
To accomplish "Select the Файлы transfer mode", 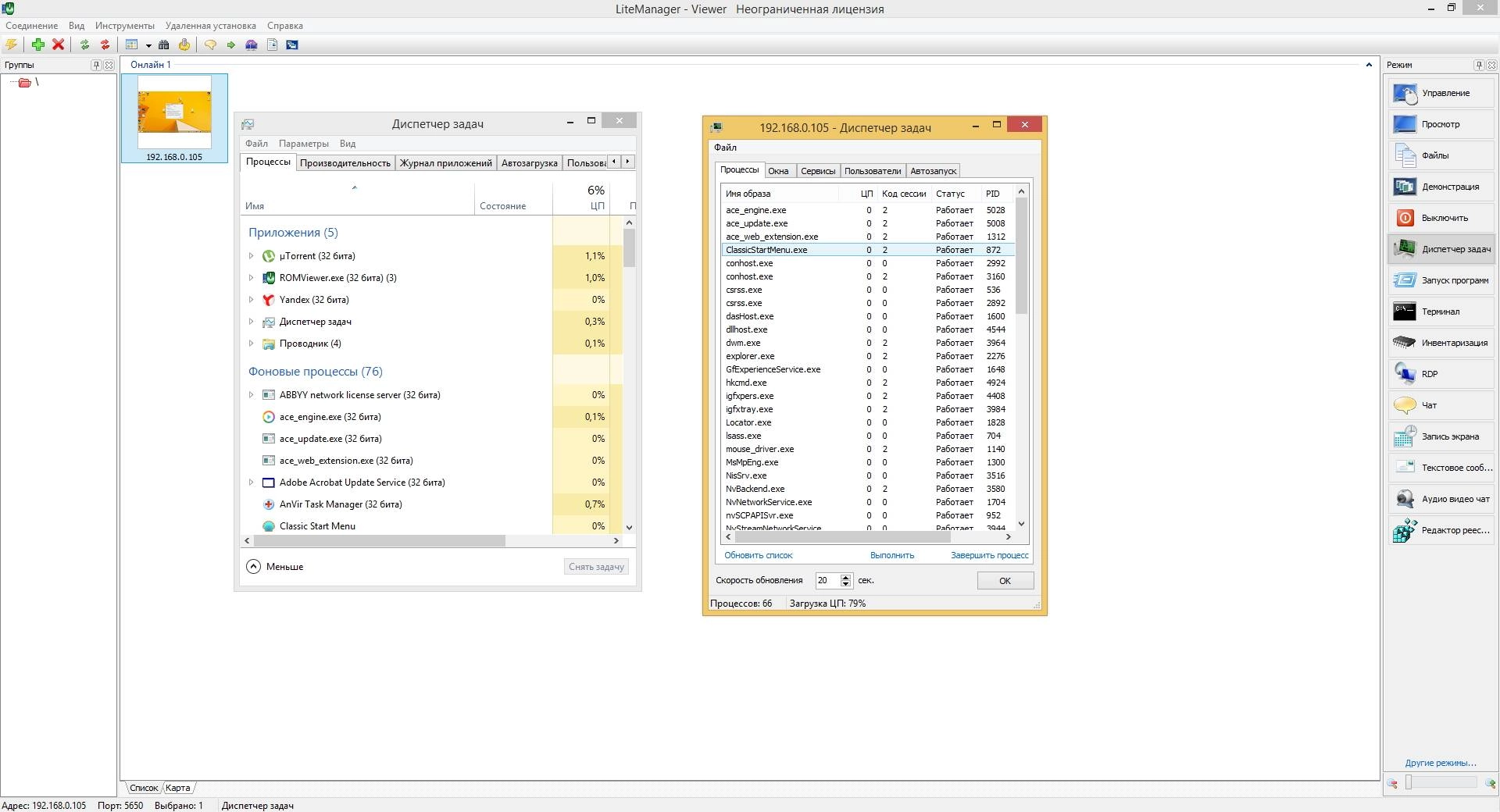I will tap(1441, 155).
